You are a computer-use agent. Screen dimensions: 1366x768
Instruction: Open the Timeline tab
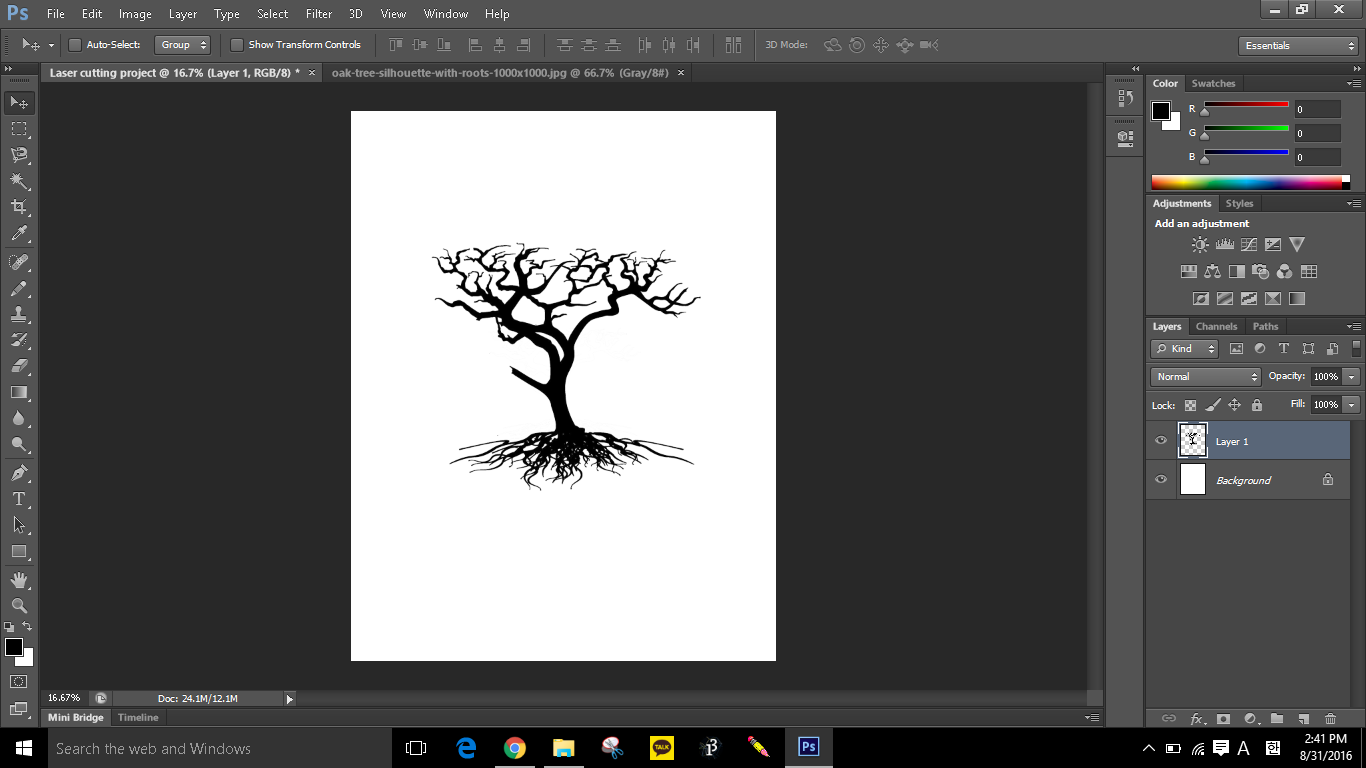pos(138,718)
